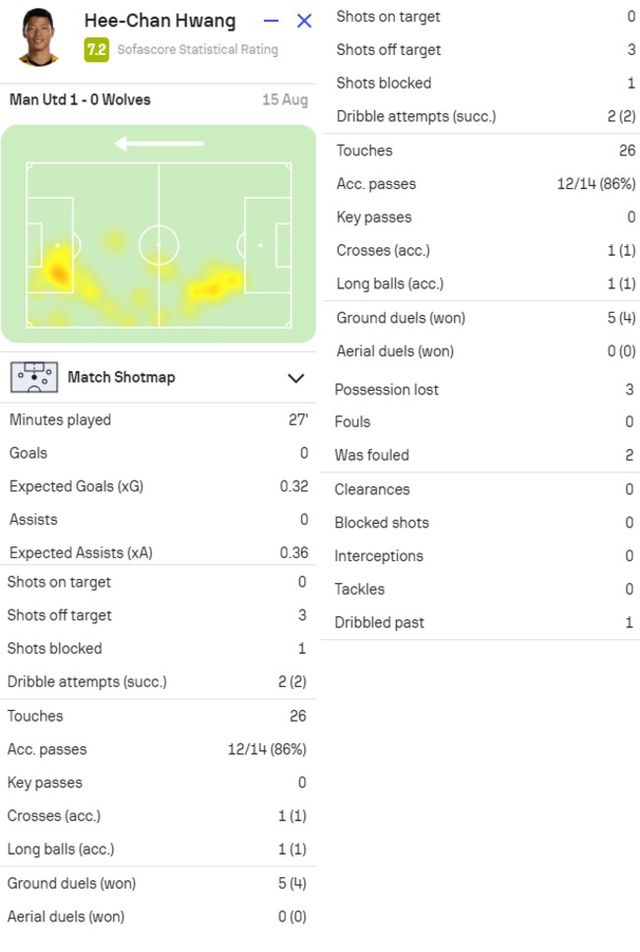Click the Man Utd 1 - 0 Wolves match title
Viewport: 640px width, 952px height.
tap(80, 100)
